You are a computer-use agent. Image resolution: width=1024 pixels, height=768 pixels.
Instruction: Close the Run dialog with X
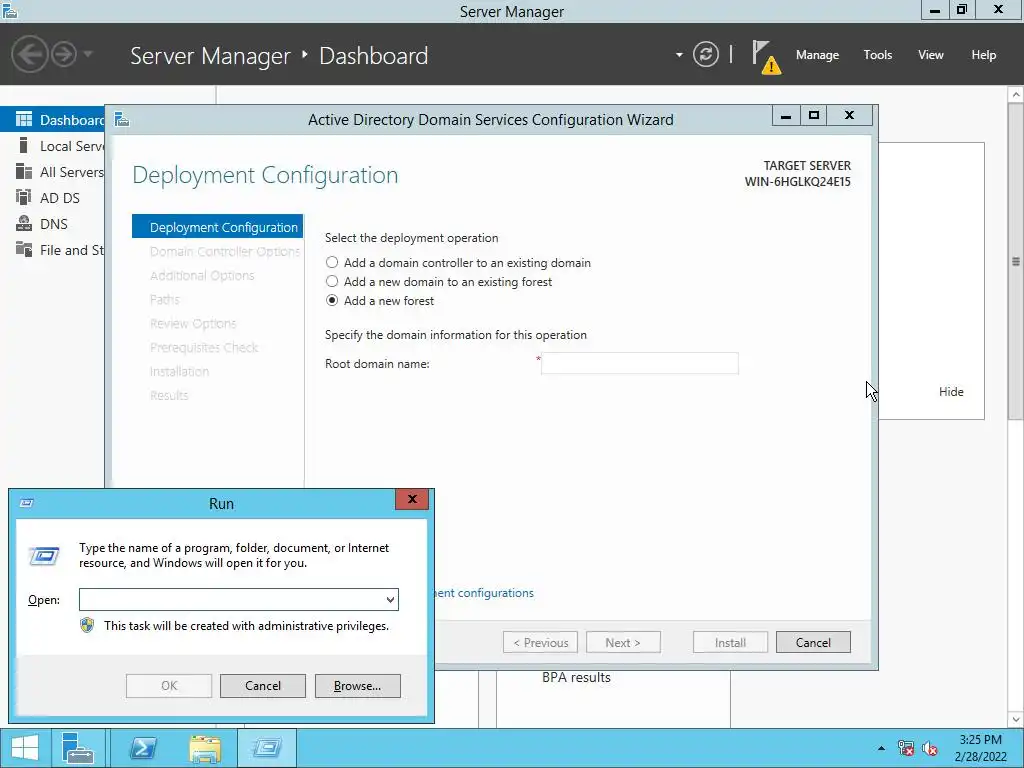click(412, 500)
